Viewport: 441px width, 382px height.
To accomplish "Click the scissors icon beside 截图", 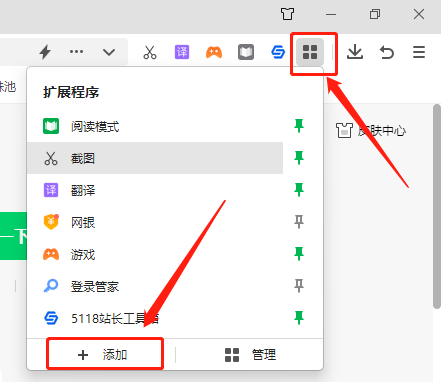I will [51, 158].
